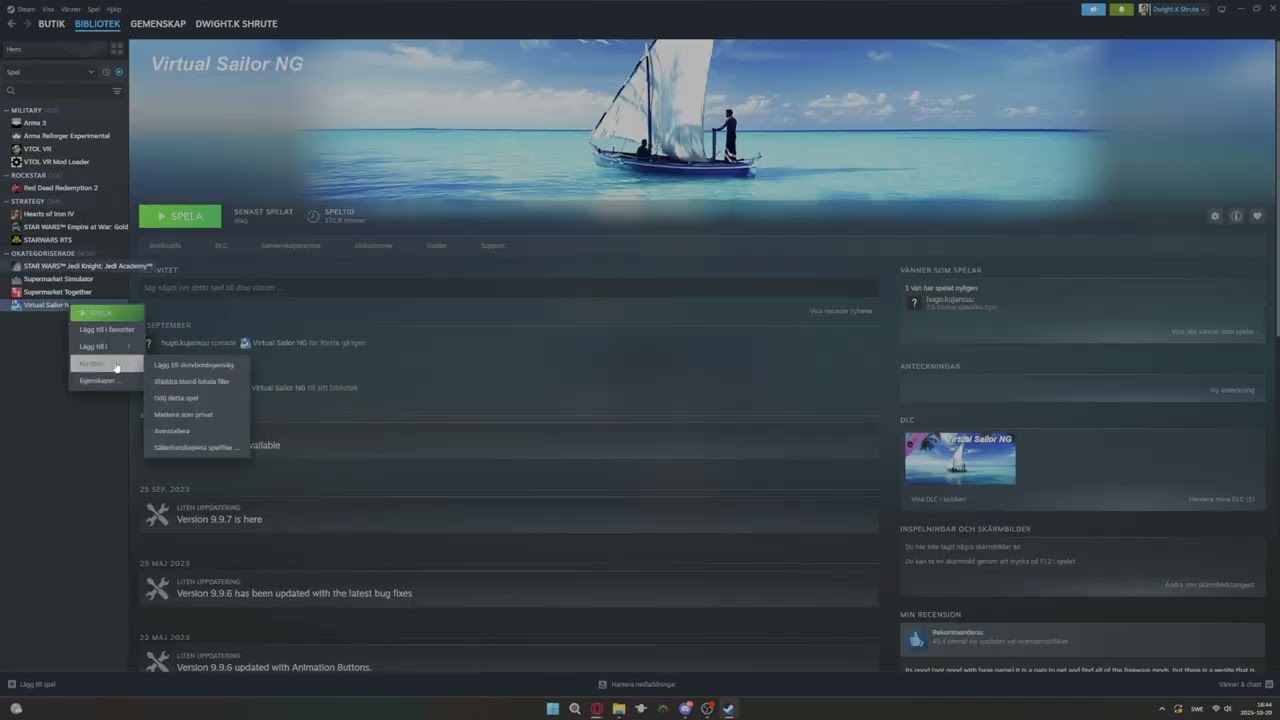Click the thumbs-up recommended icon
1280x720 pixels.
pos(916,638)
